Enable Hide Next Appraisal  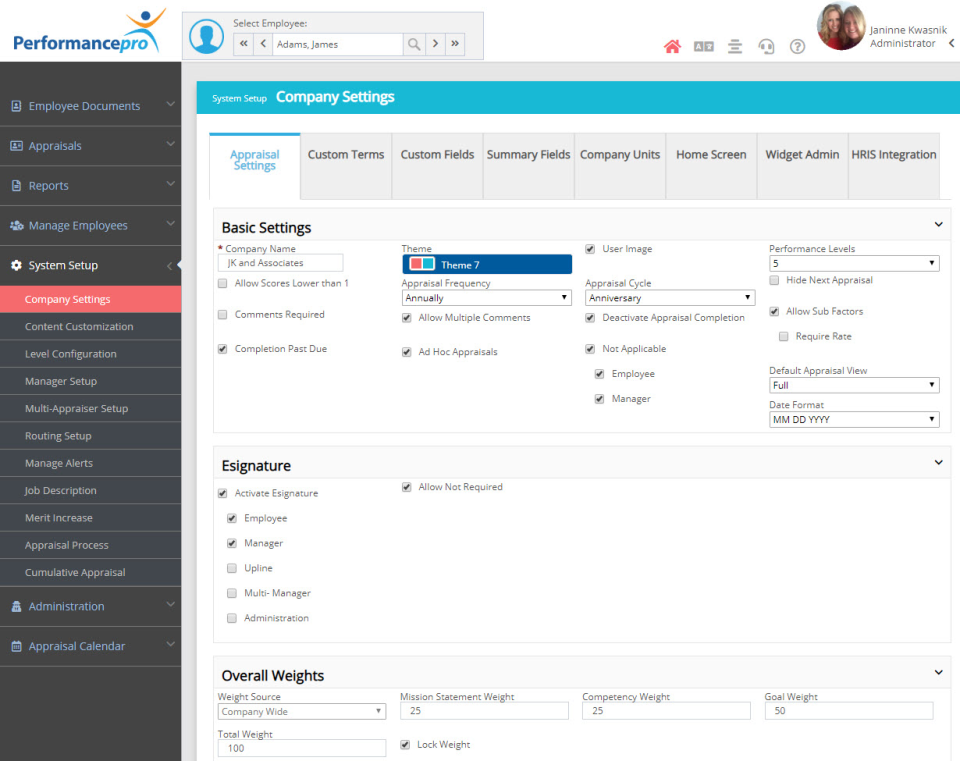(774, 280)
